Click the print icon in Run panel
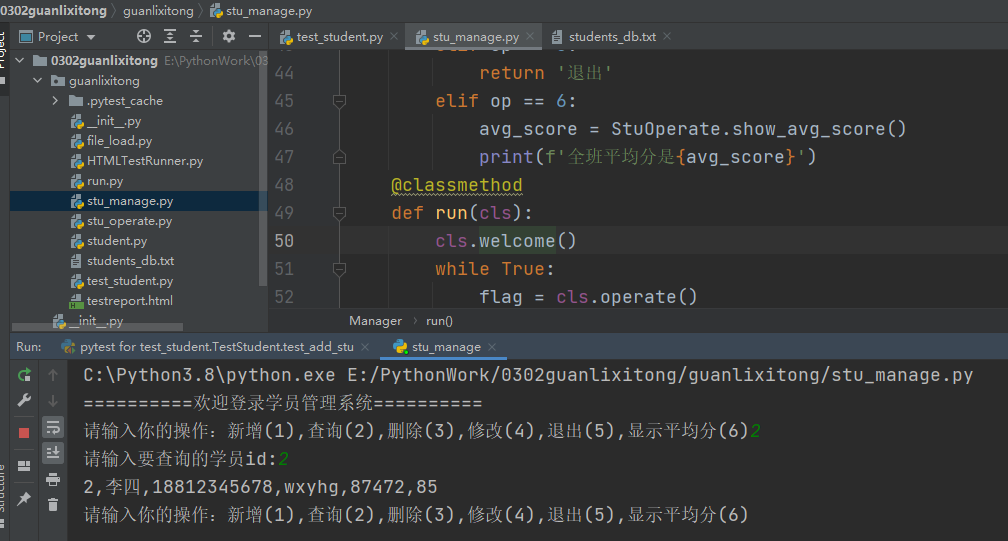The height and width of the screenshot is (541, 1008). [x=53, y=479]
